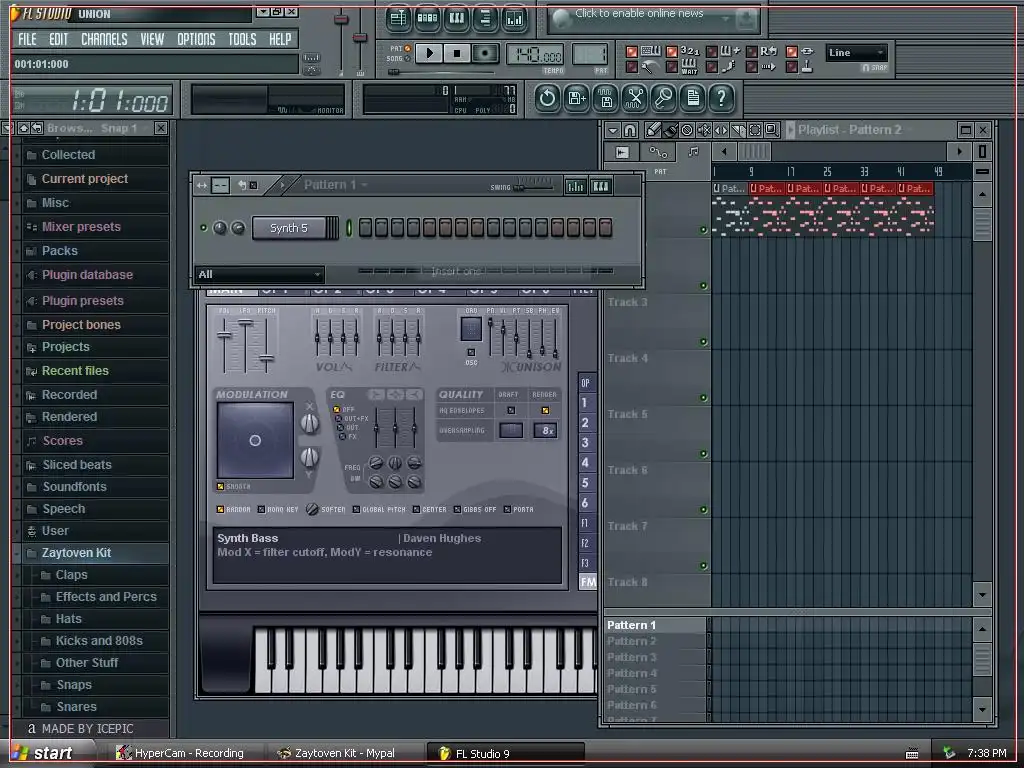Click the Play button

(x=430, y=53)
